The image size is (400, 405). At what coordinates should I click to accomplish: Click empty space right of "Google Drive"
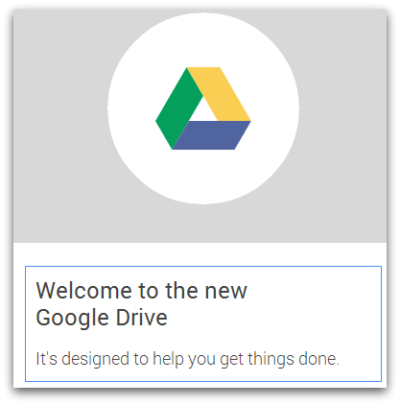(273, 318)
